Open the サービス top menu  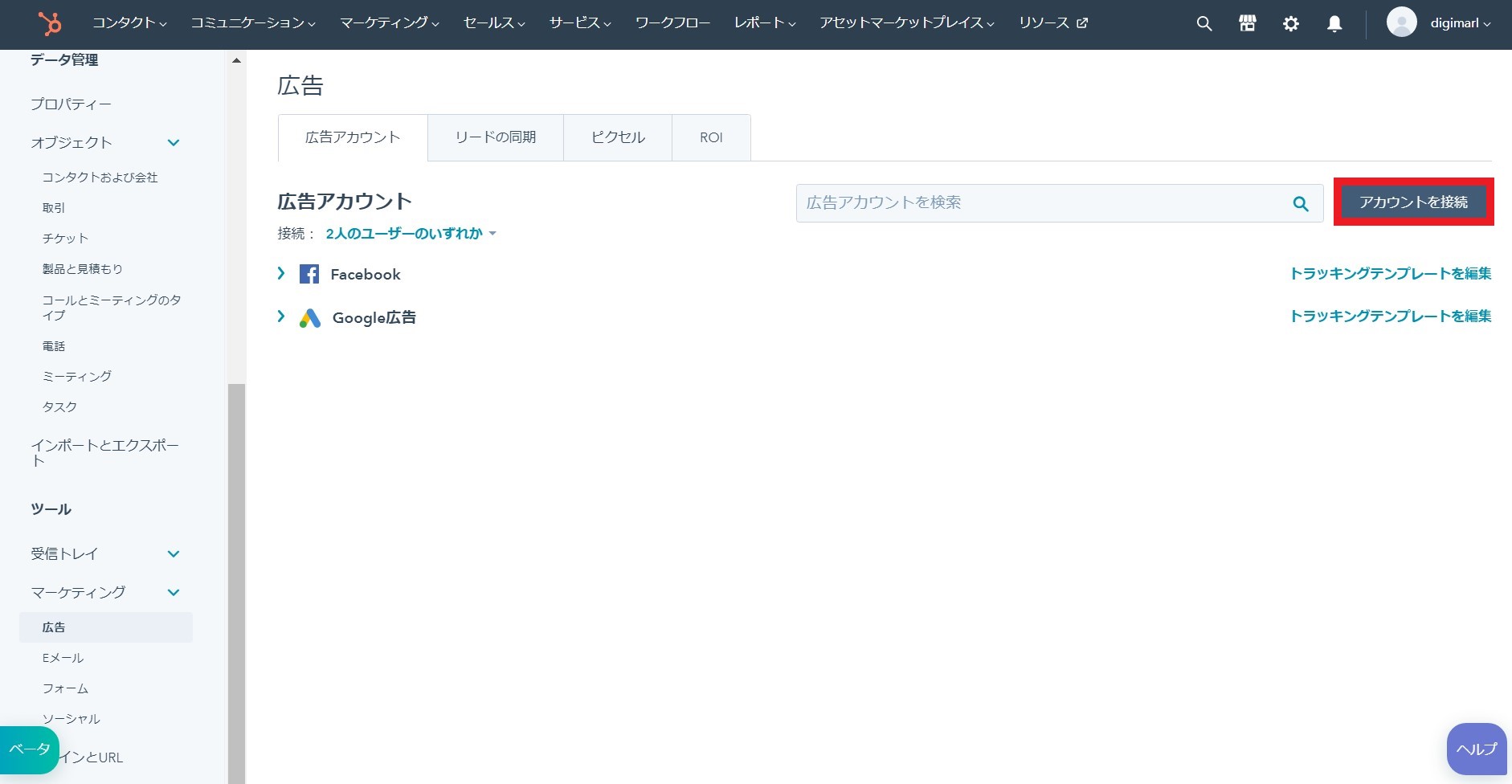pos(580,23)
